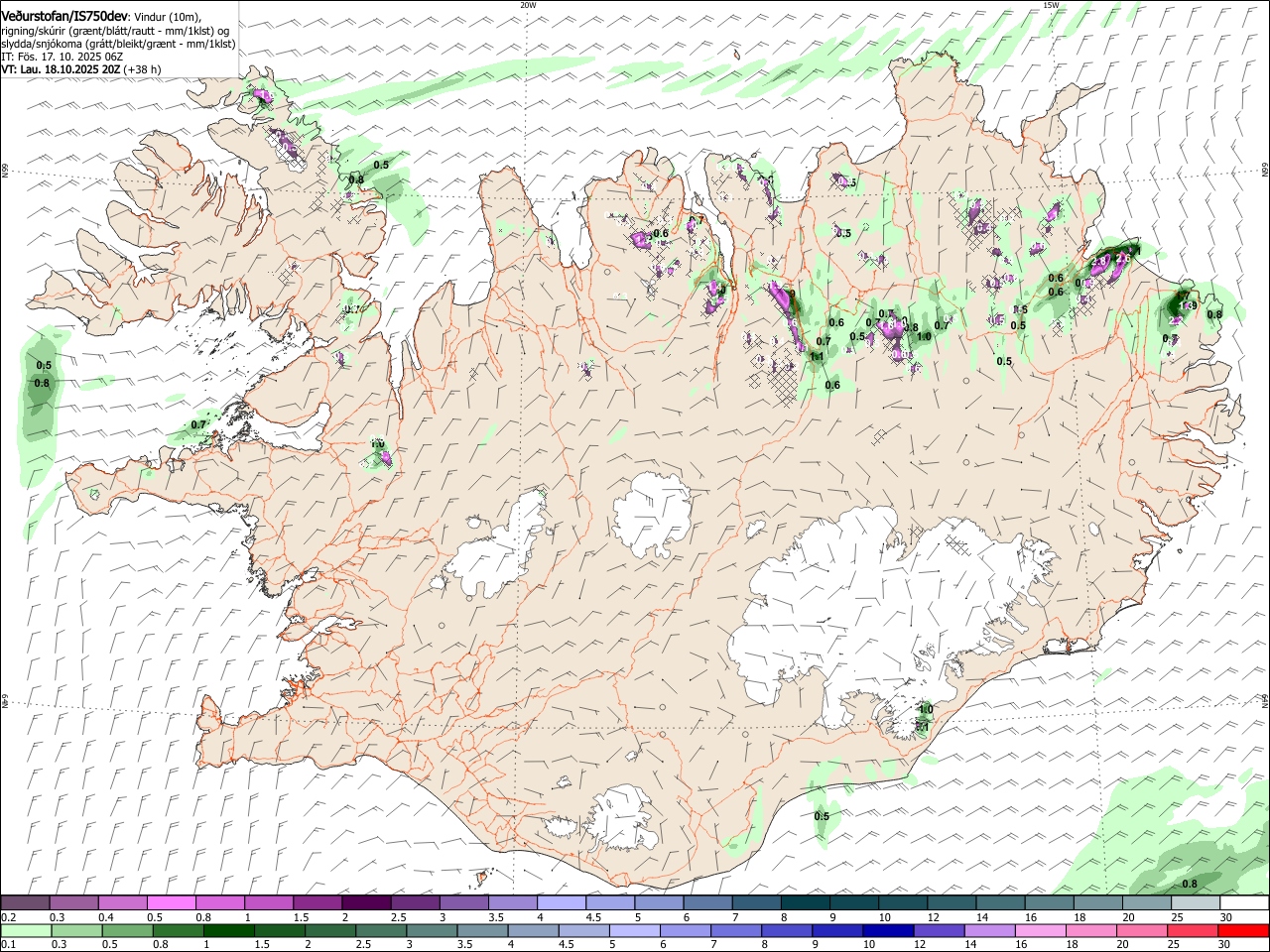This screenshot has height=952, width=1270.
Task: Select the bright pink snow swatch for 0.5–0.8
Action: point(172,902)
